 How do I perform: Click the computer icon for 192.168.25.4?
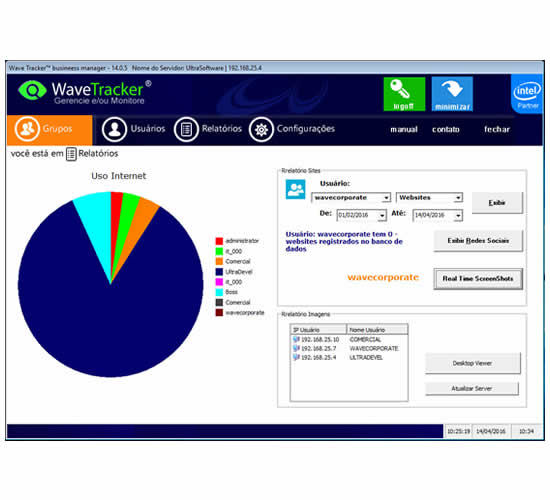(x=296, y=357)
